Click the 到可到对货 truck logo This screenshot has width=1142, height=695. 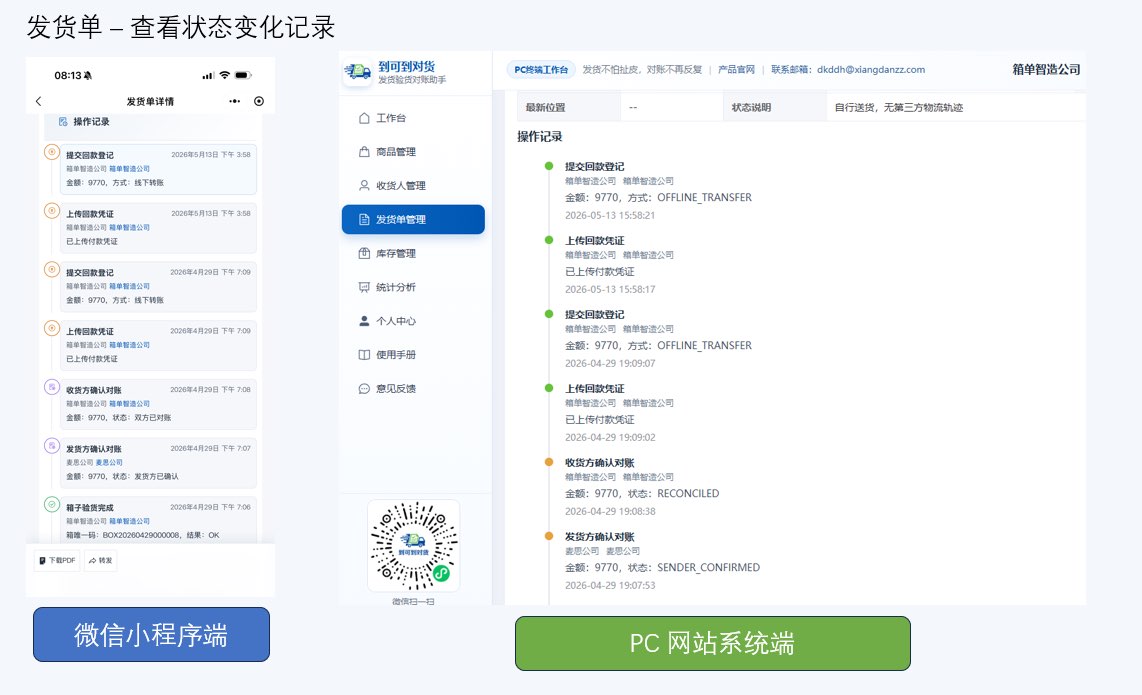point(358,72)
